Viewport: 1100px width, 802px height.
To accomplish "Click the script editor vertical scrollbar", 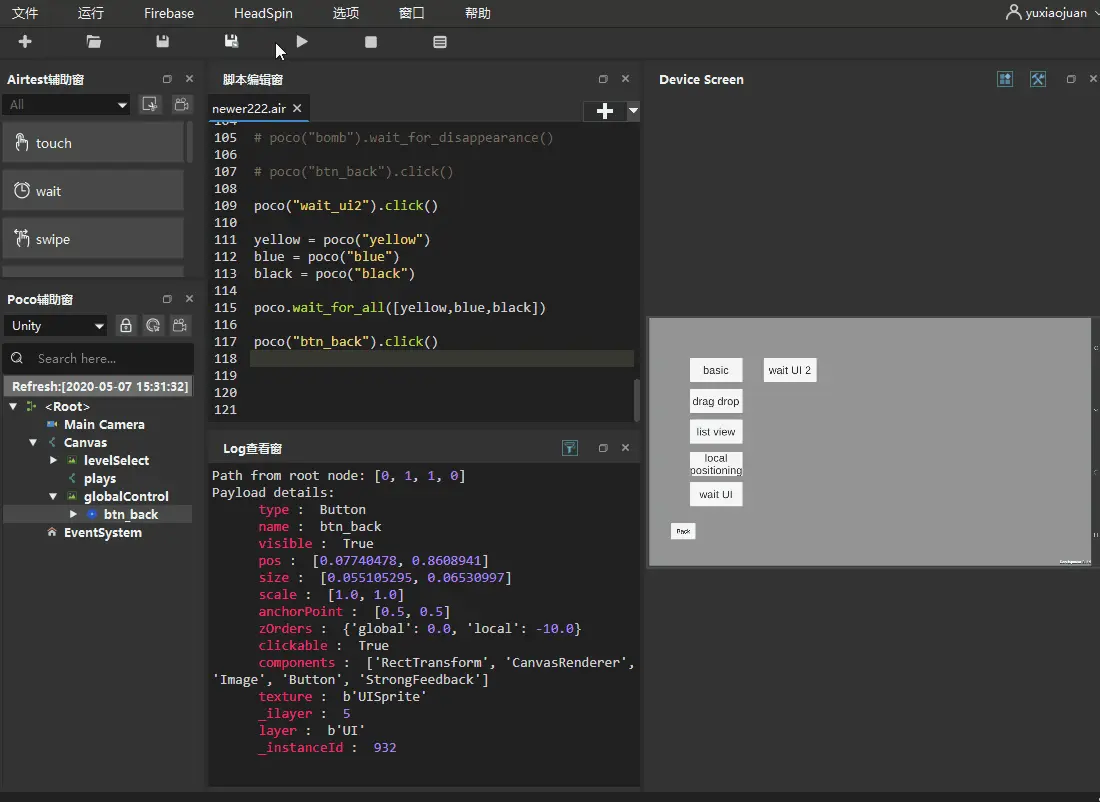I will 637,399.
